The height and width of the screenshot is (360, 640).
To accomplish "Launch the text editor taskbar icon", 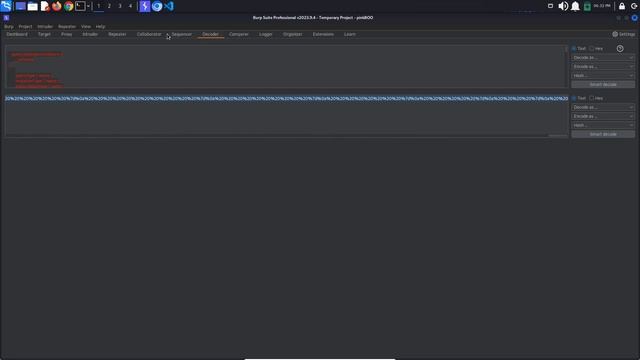I will 45,6.
